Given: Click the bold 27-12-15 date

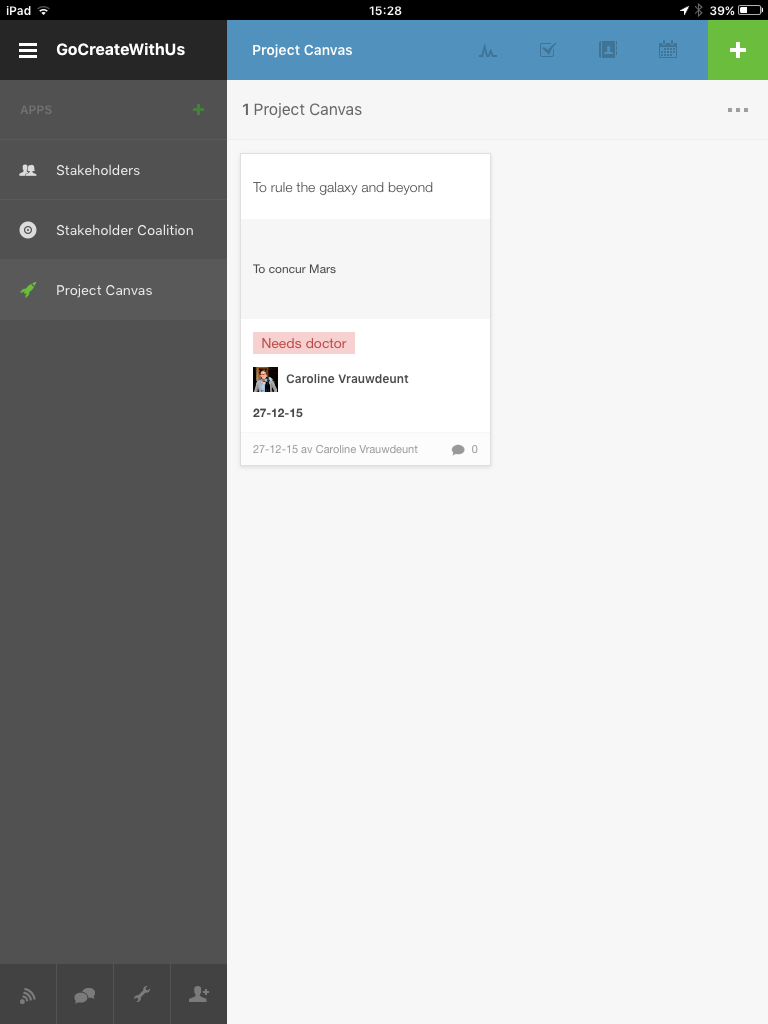Looking at the screenshot, I should click(x=278, y=413).
